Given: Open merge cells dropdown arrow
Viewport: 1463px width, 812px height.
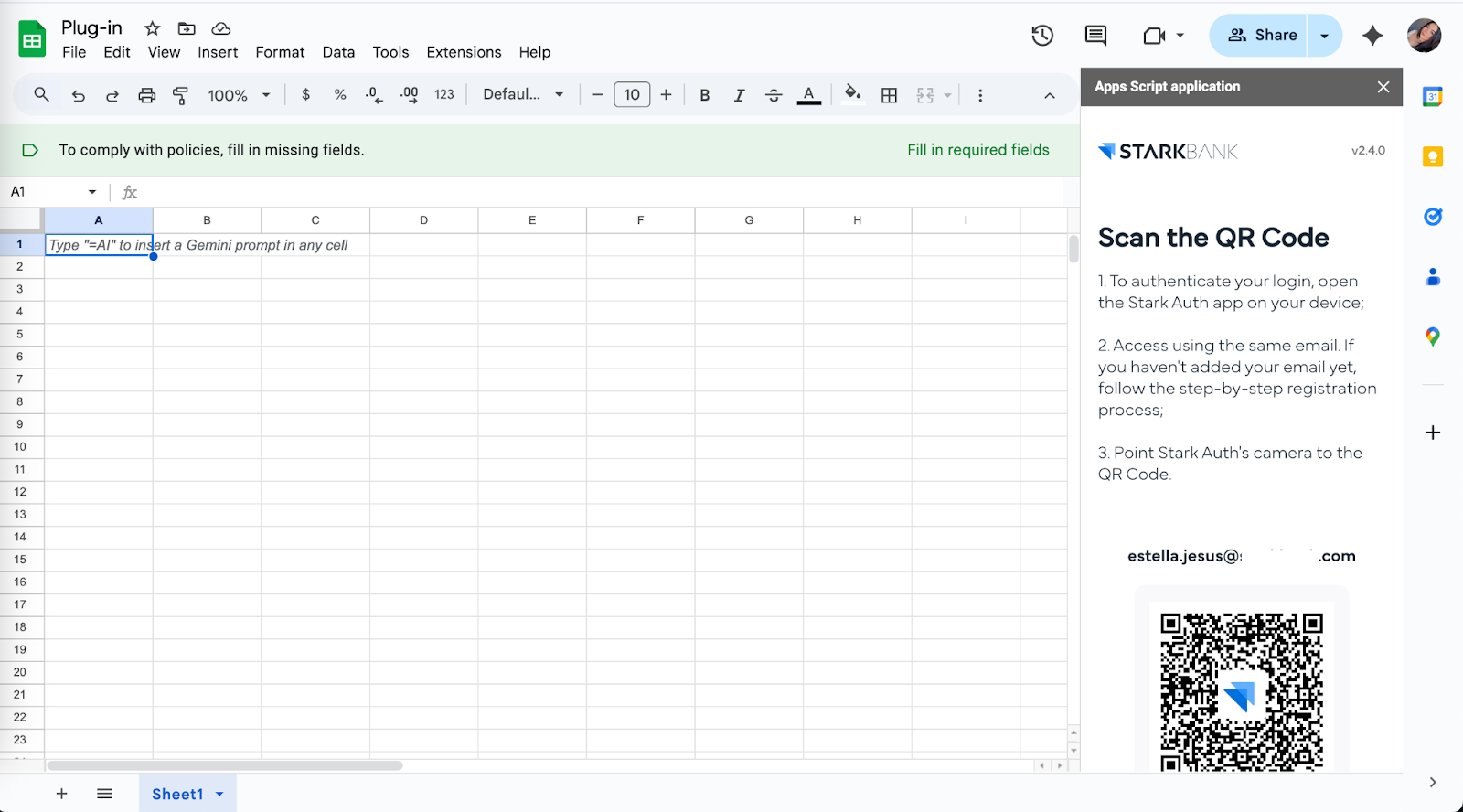Looking at the screenshot, I should tap(948, 95).
